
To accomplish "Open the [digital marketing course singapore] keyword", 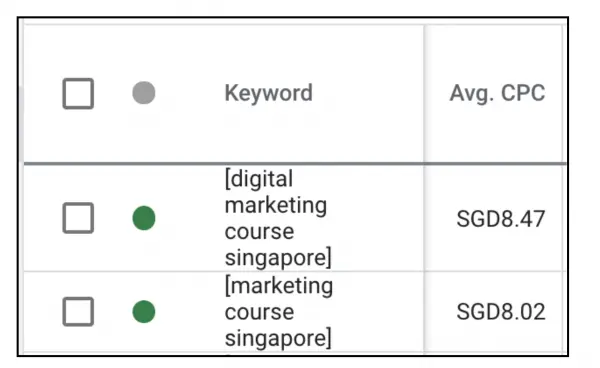I will tap(278, 218).
